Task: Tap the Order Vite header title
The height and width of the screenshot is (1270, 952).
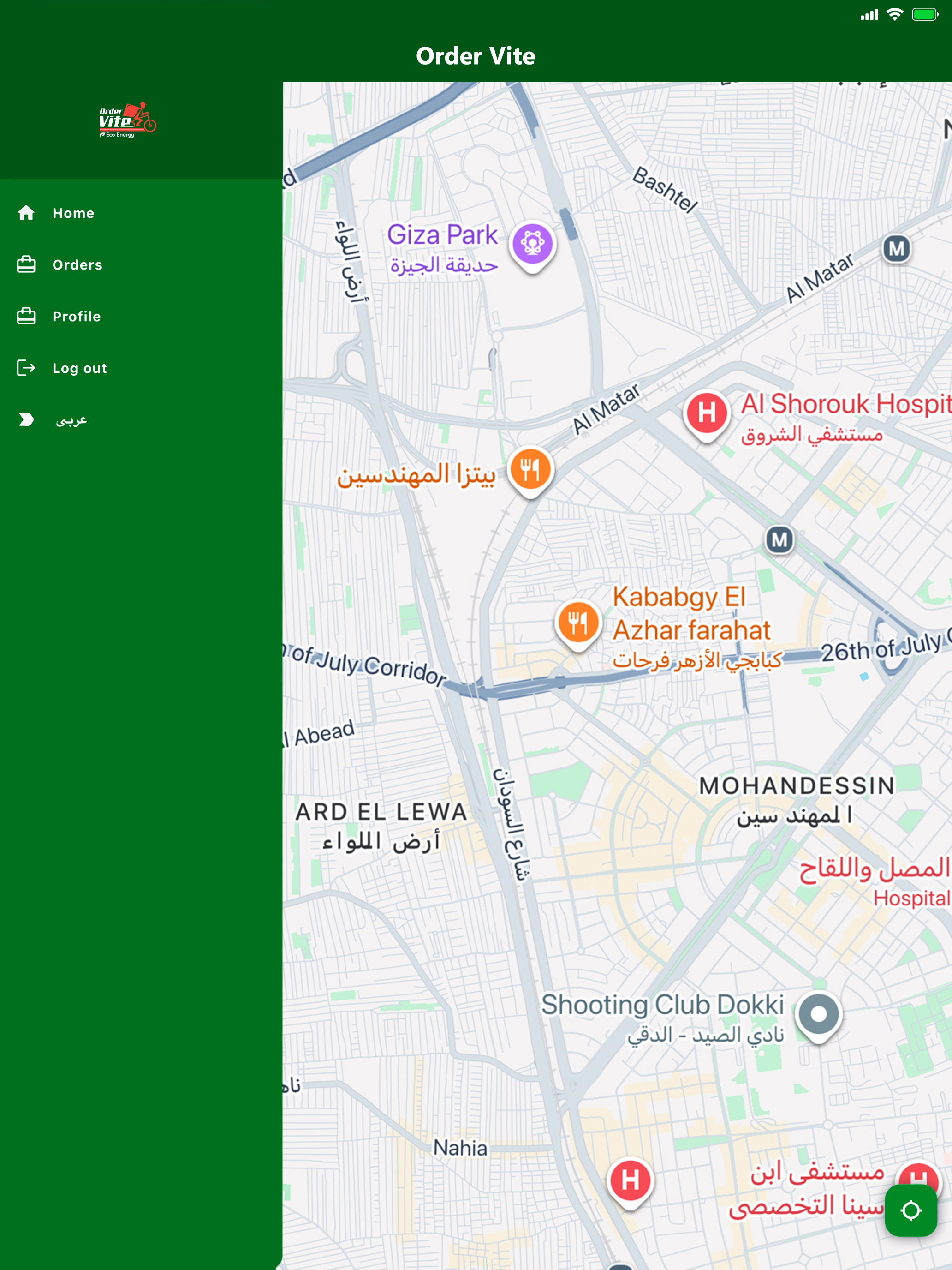Action: (476, 56)
